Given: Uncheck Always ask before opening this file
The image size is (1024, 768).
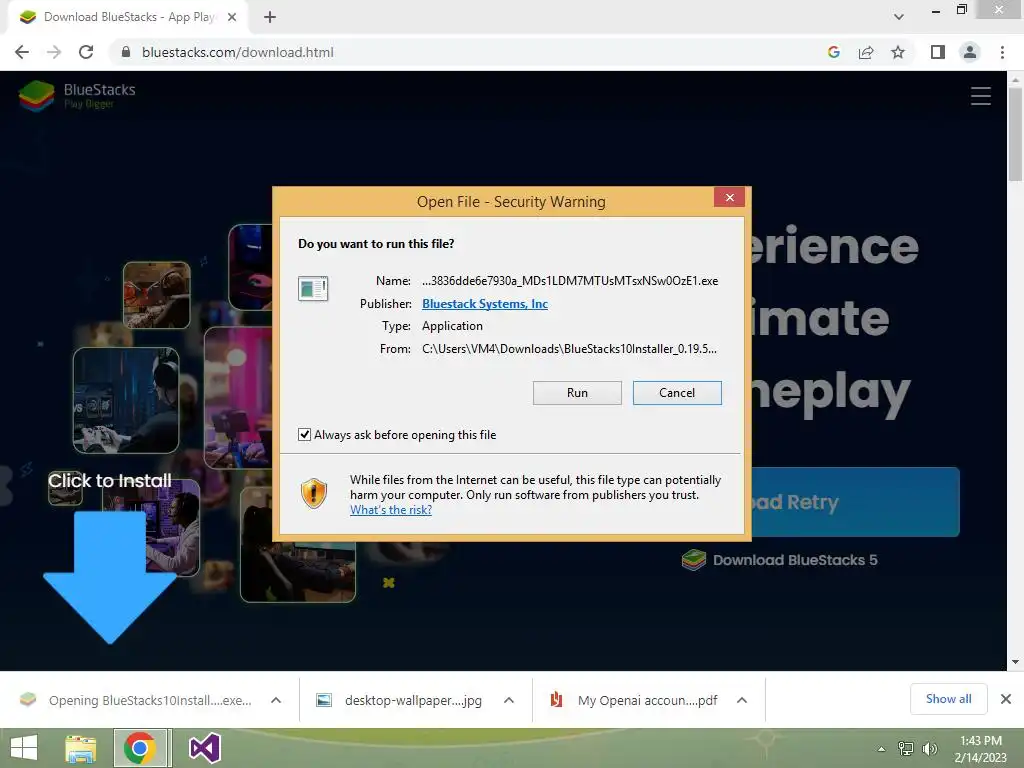Looking at the screenshot, I should tap(304, 434).
